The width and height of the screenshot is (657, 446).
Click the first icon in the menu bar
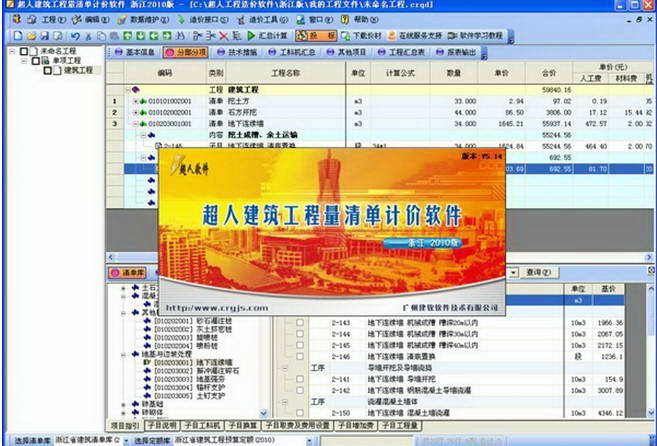pyautogui.click(x=16, y=20)
